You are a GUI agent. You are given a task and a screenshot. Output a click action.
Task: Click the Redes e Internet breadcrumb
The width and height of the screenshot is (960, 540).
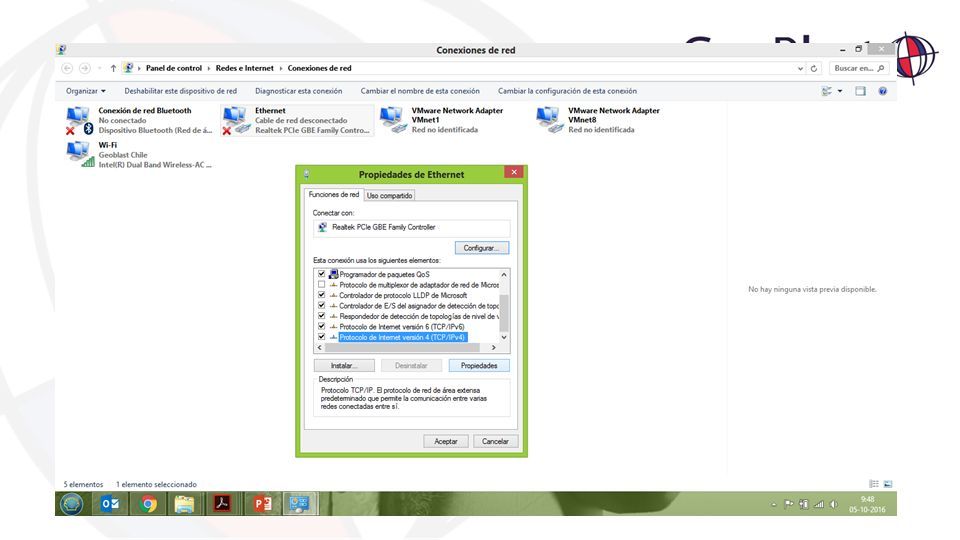coord(244,68)
